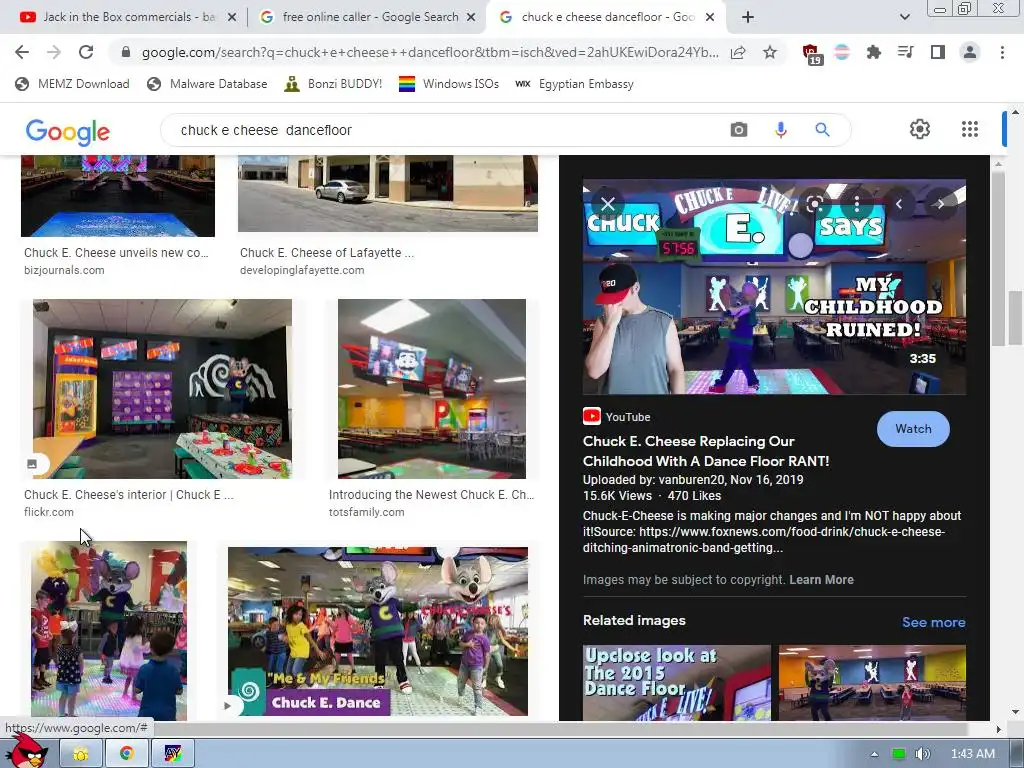1024x768 pixels.
Task: Open Google quick settings gear
Action: [920, 129]
